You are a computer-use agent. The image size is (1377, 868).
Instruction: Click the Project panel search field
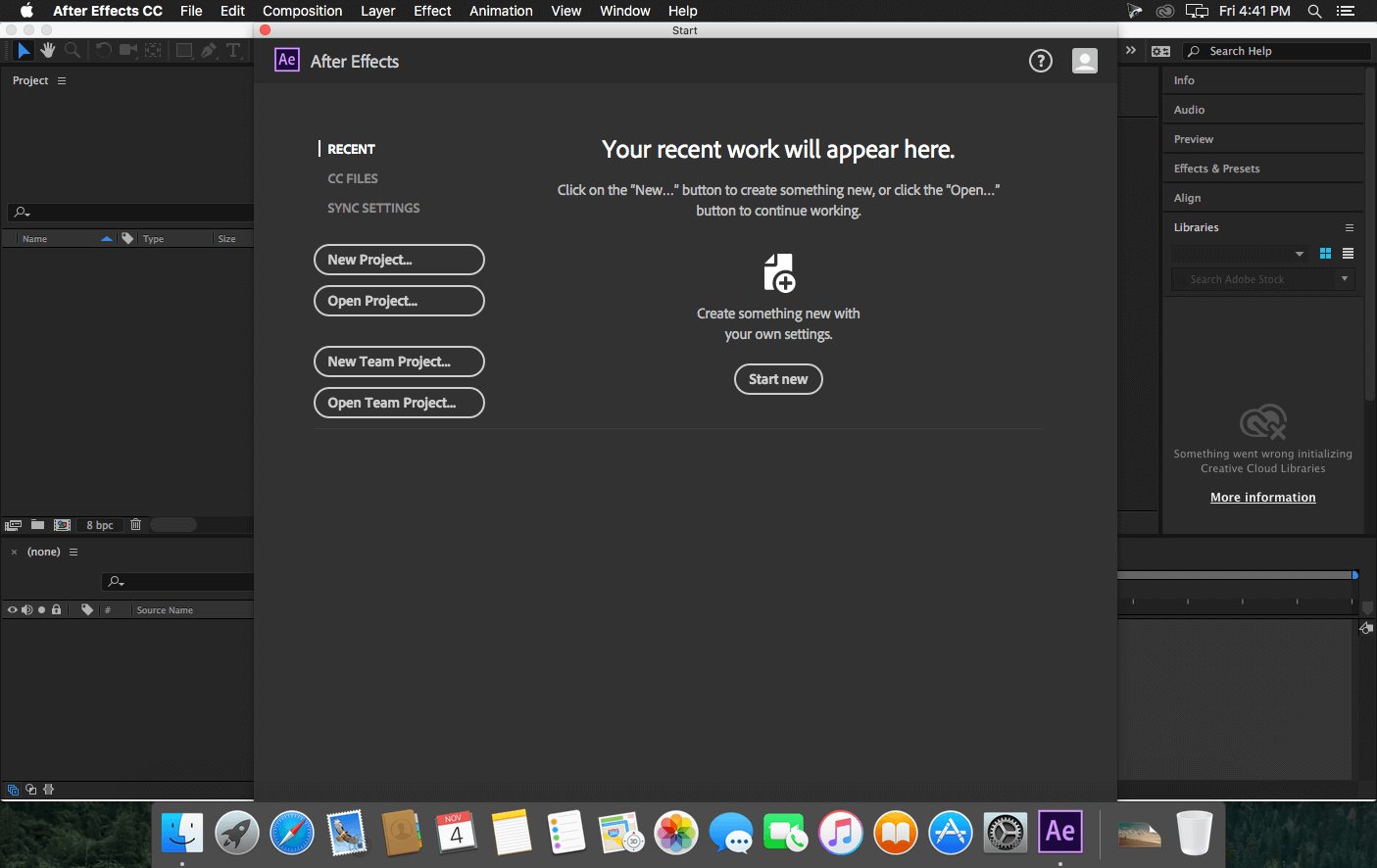click(x=130, y=212)
